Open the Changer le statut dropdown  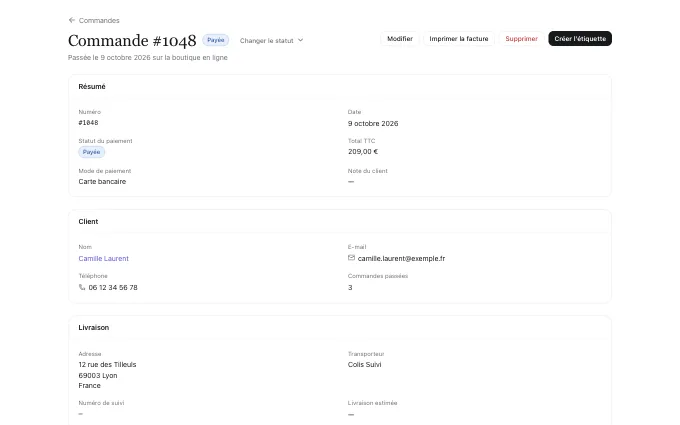tap(271, 40)
